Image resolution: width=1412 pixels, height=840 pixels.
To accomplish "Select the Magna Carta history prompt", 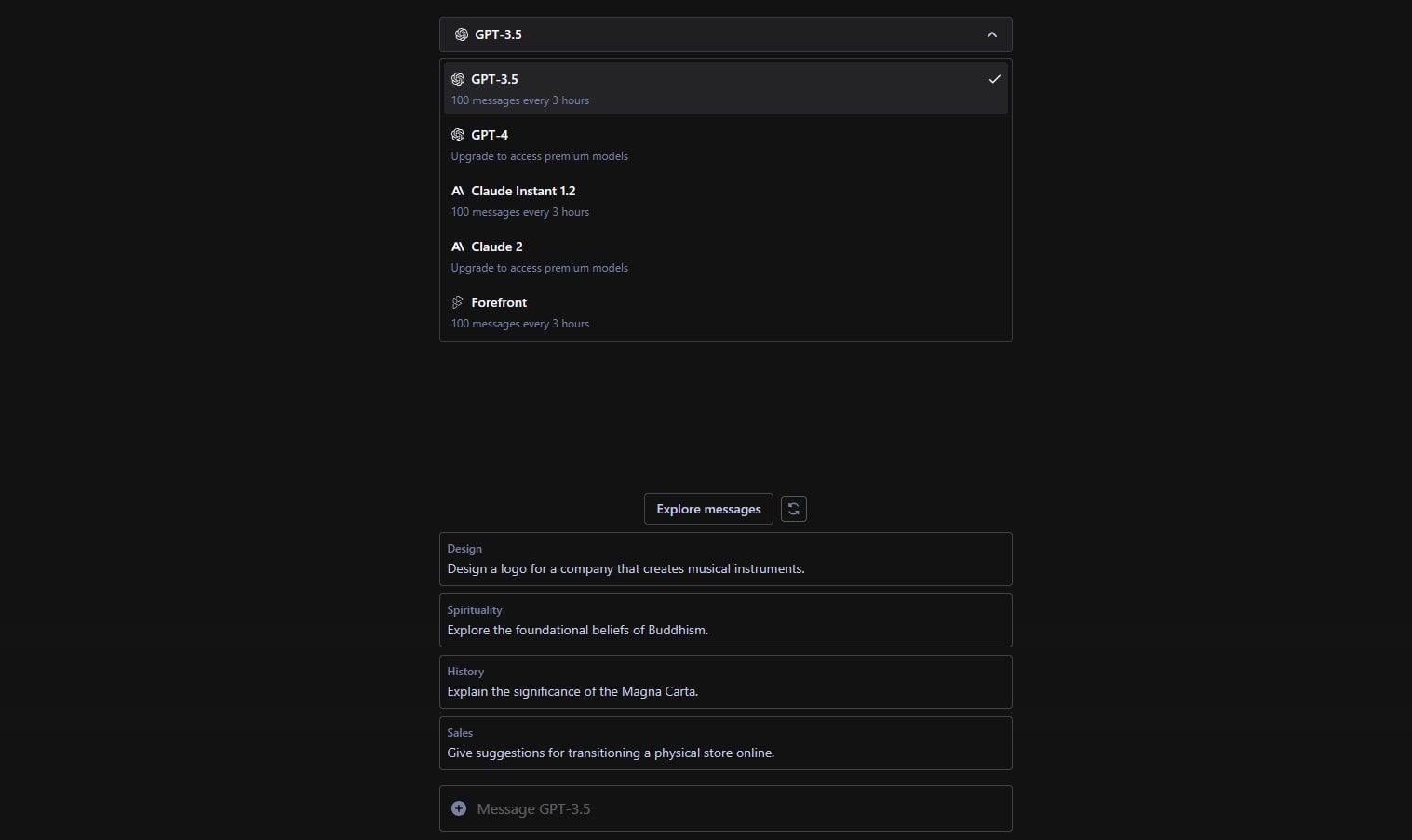I will coord(725,682).
